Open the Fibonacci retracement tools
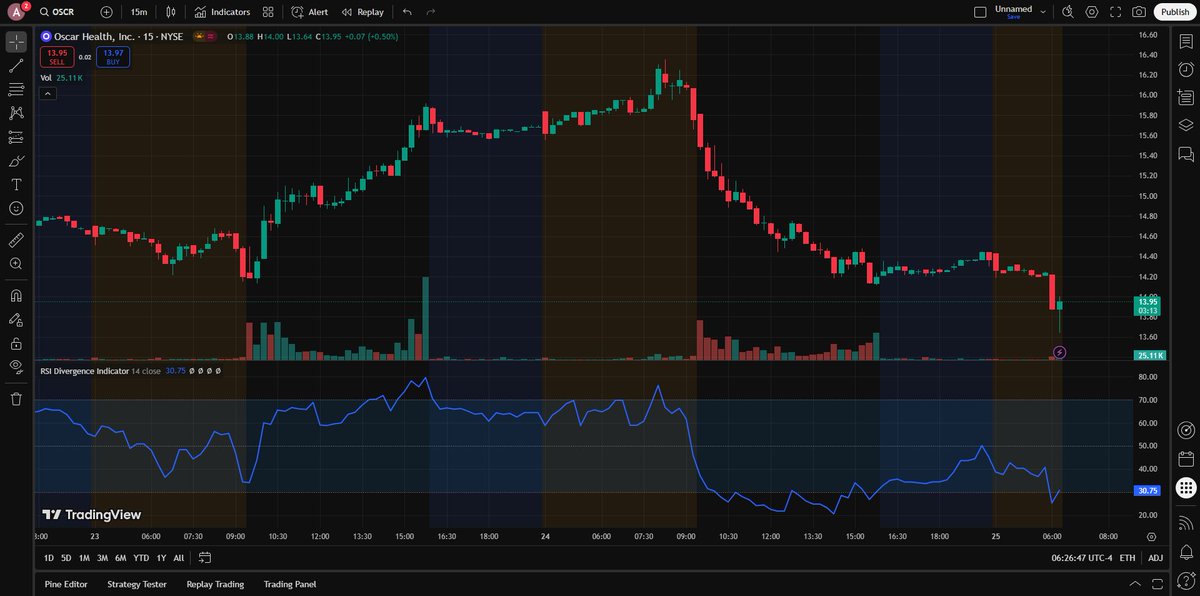Viewport: 1200px width, 596px height. [16, 90]
